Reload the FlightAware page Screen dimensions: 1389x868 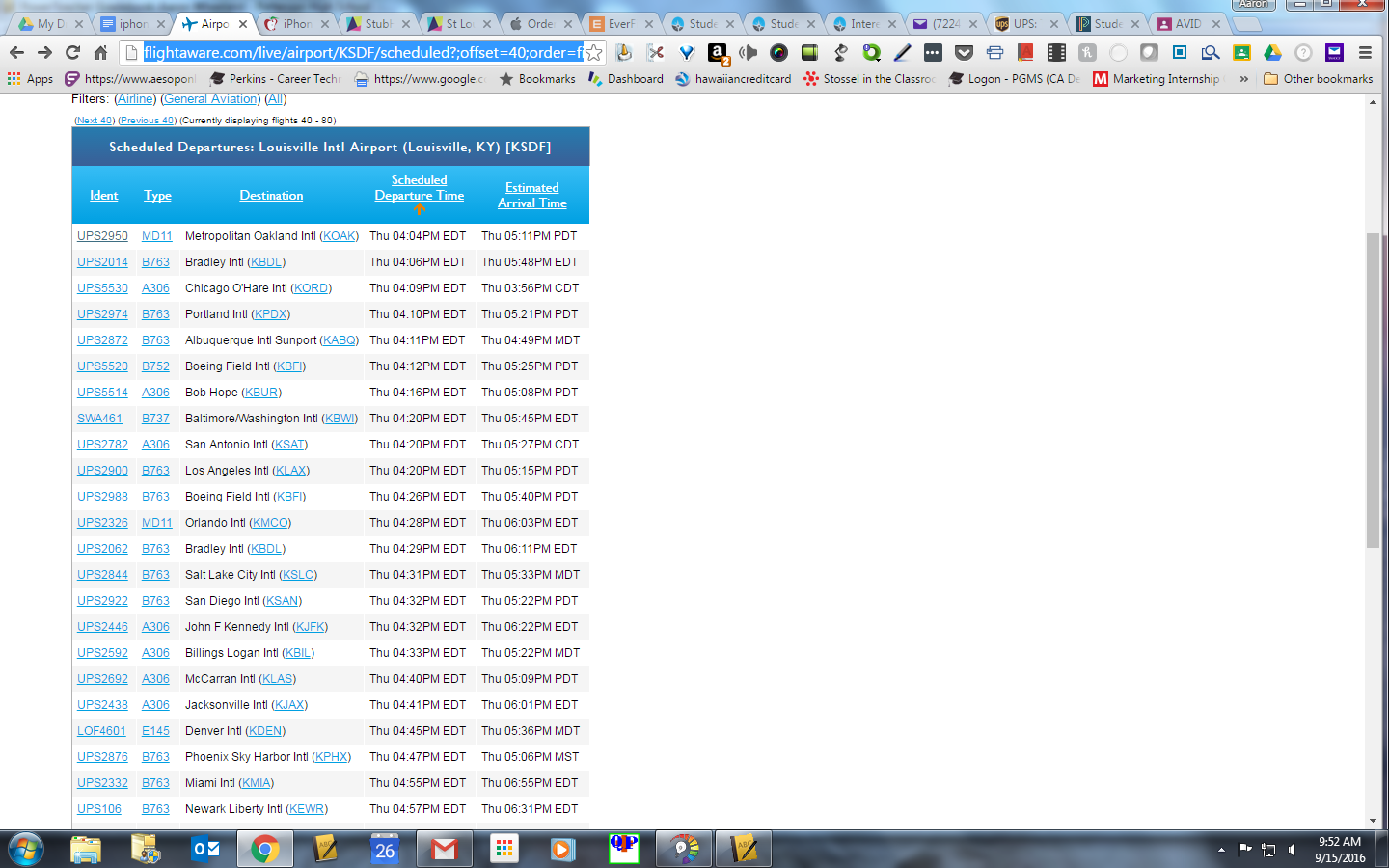click(72, 52)
